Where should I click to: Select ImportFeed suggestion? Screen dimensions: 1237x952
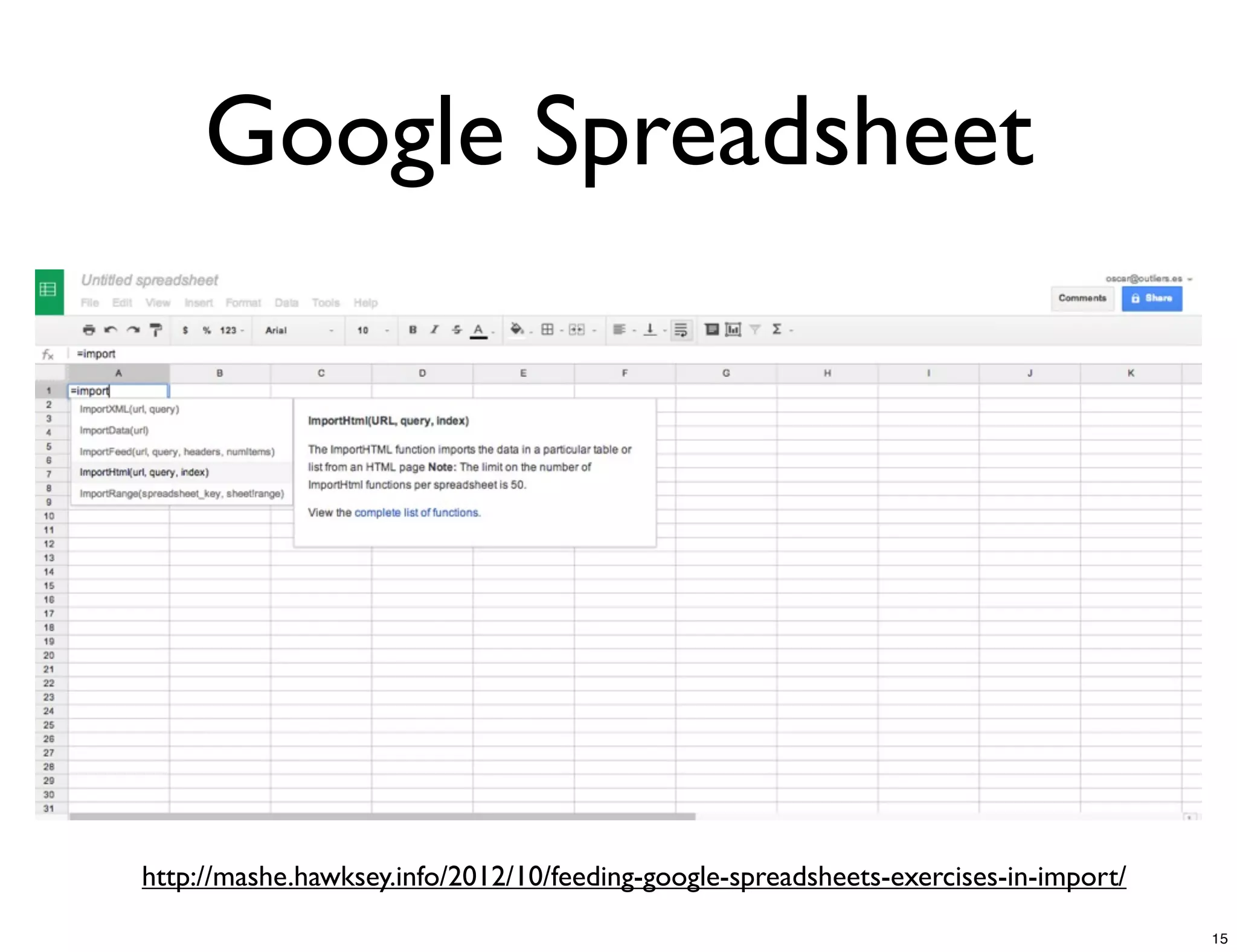point(181,452)
